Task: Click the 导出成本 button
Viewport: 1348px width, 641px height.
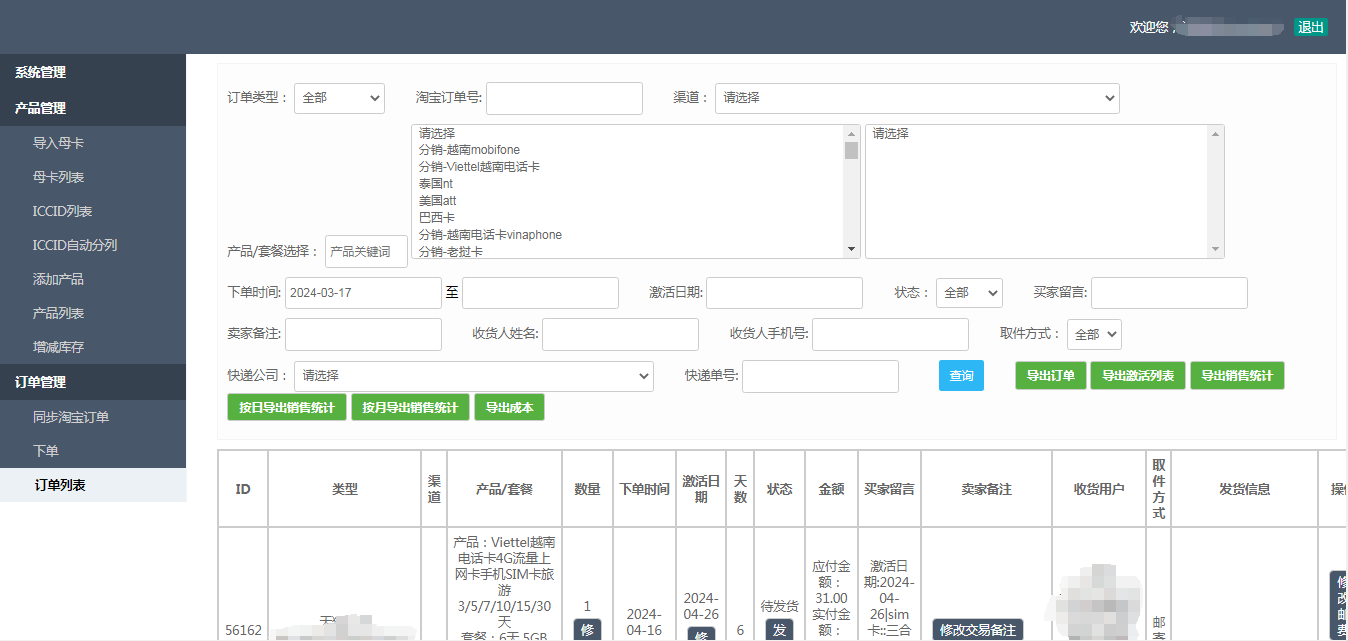Action: (509, 407)
